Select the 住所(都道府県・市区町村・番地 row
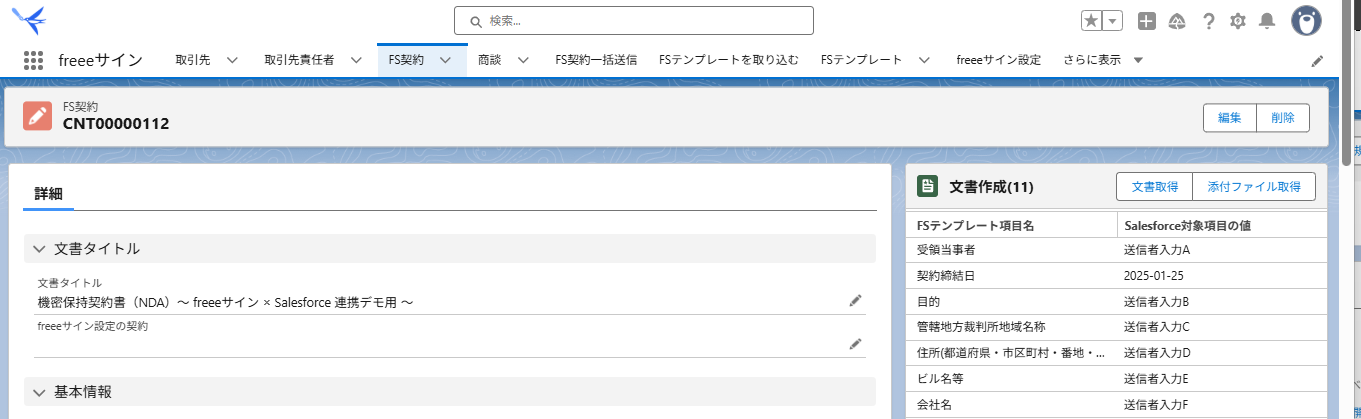The image size is (1361, 419). pos(1117,353)
